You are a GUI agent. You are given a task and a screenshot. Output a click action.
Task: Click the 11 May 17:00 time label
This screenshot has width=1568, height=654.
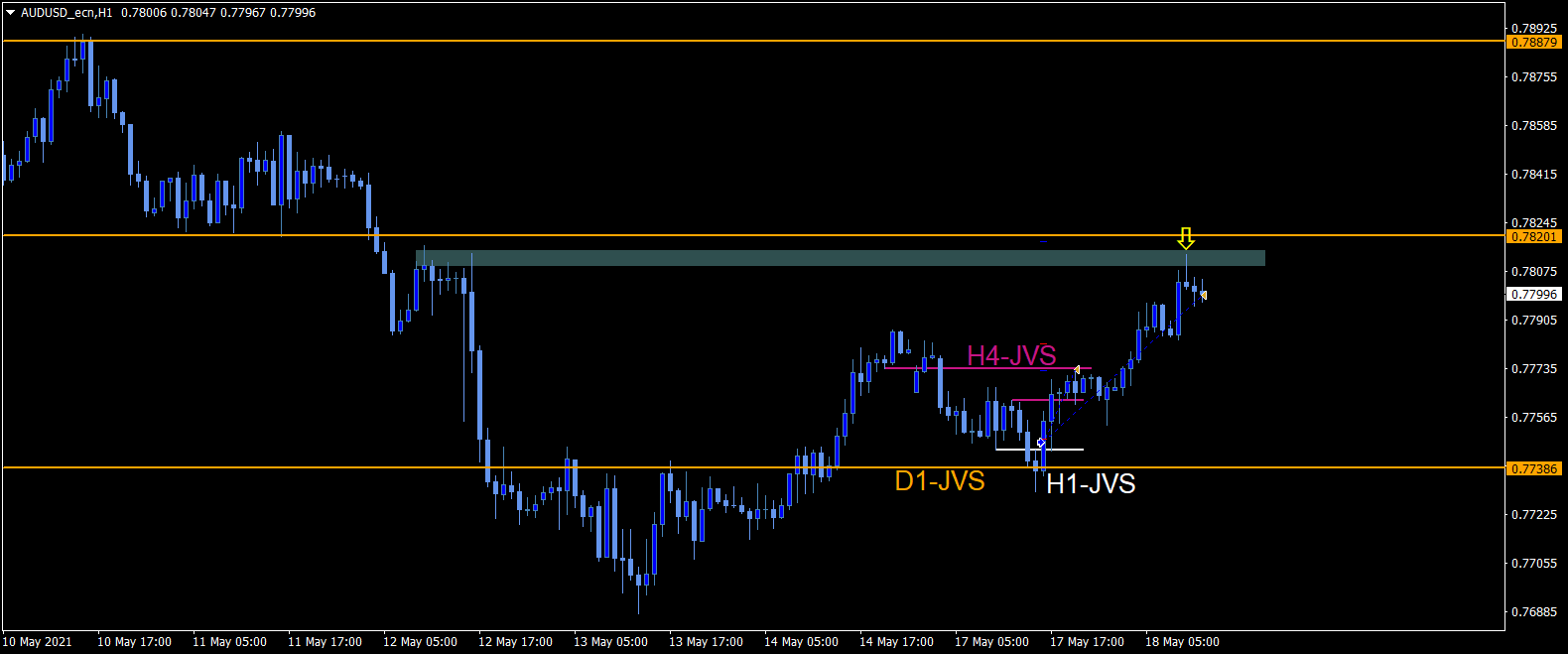click(x=325, y=642)
